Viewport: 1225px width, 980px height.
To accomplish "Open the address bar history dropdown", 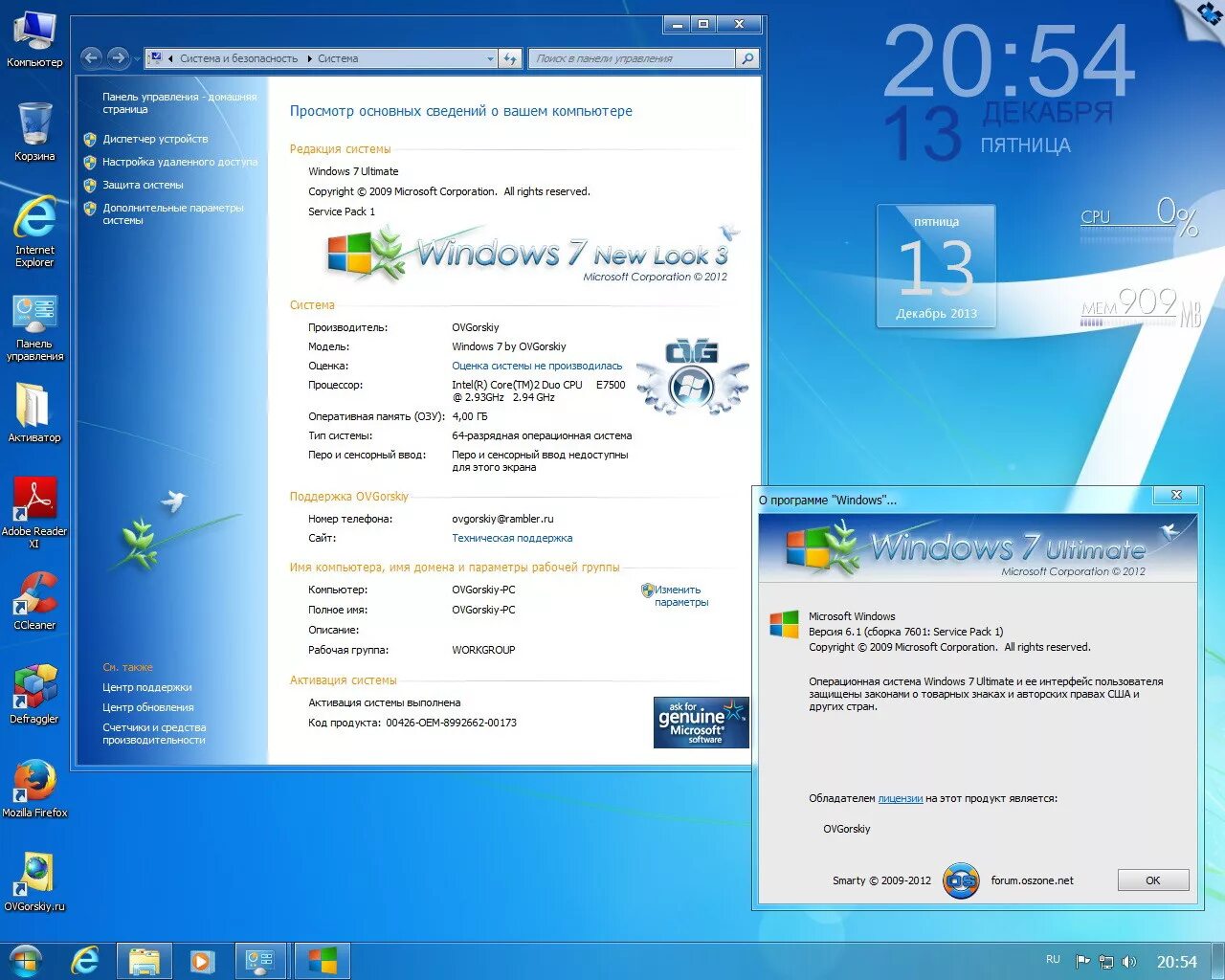I will point(490,58).
